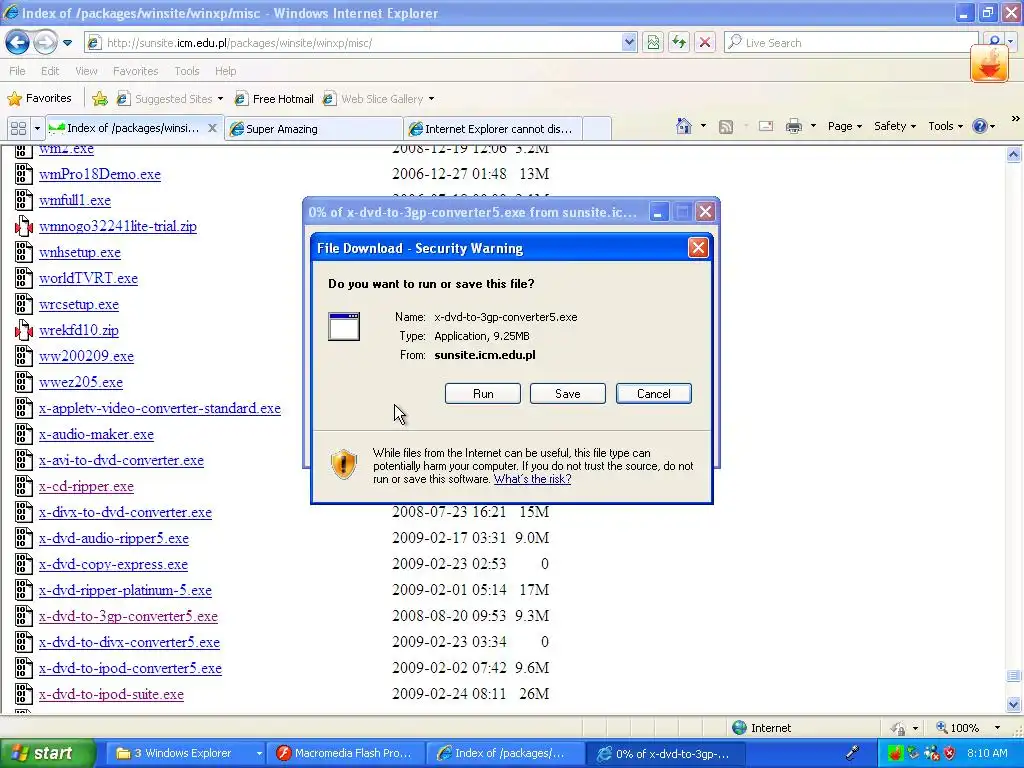Expand the Page menu dropdown

[845, 126]
